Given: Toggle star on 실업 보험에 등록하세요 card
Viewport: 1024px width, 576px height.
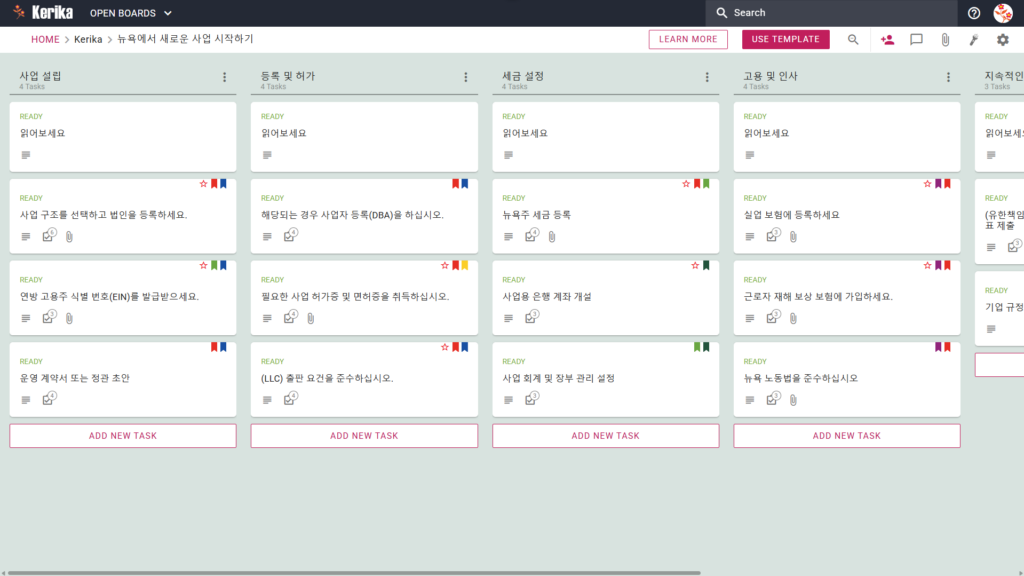Looking at the screenshot, I should [927, 184].
